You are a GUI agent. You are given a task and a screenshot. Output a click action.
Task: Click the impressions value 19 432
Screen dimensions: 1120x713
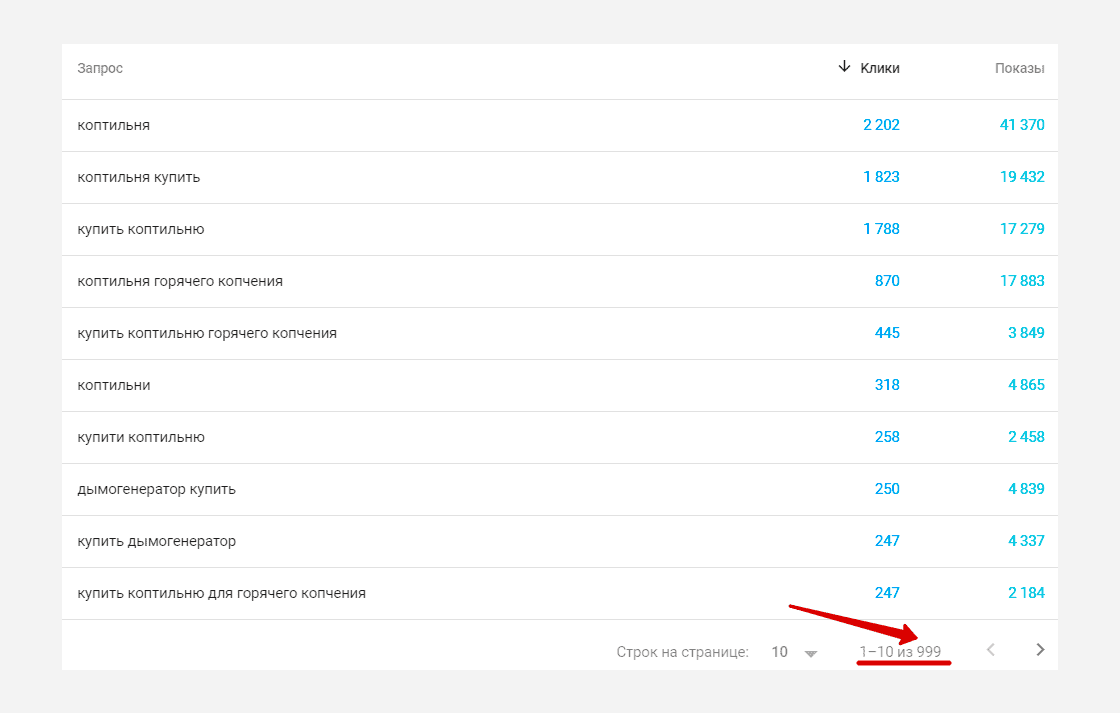[x=1022, y=177]
